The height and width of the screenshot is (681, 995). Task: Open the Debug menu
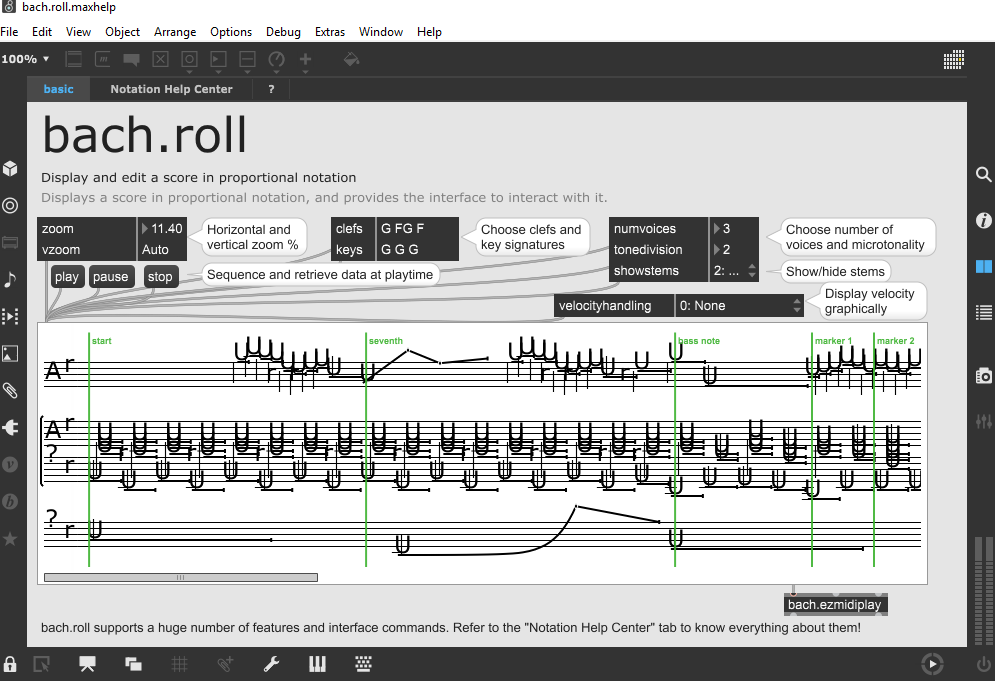click(x=283, y=32)
